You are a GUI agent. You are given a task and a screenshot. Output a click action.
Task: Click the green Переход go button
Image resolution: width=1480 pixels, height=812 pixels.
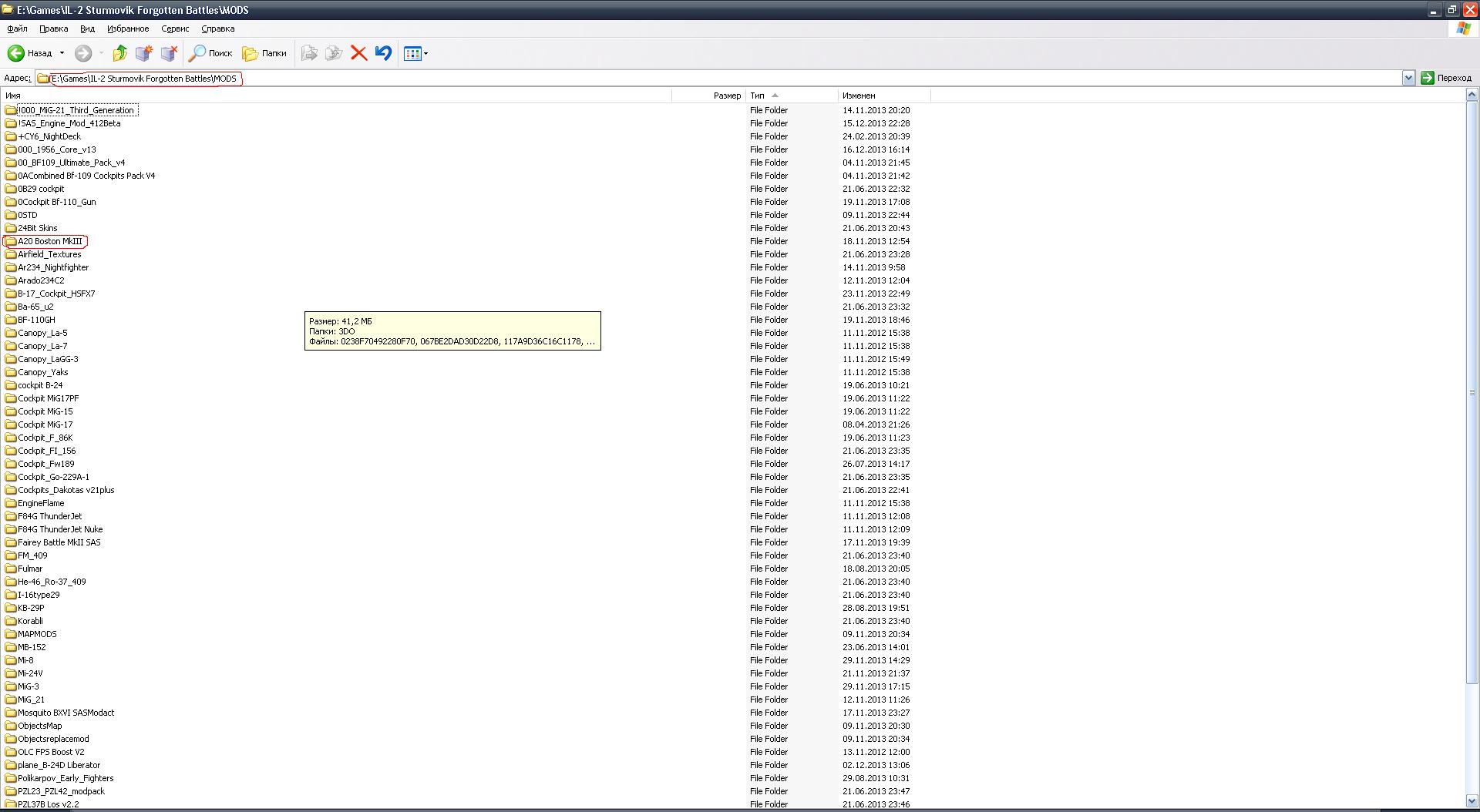click(1446, 78)
